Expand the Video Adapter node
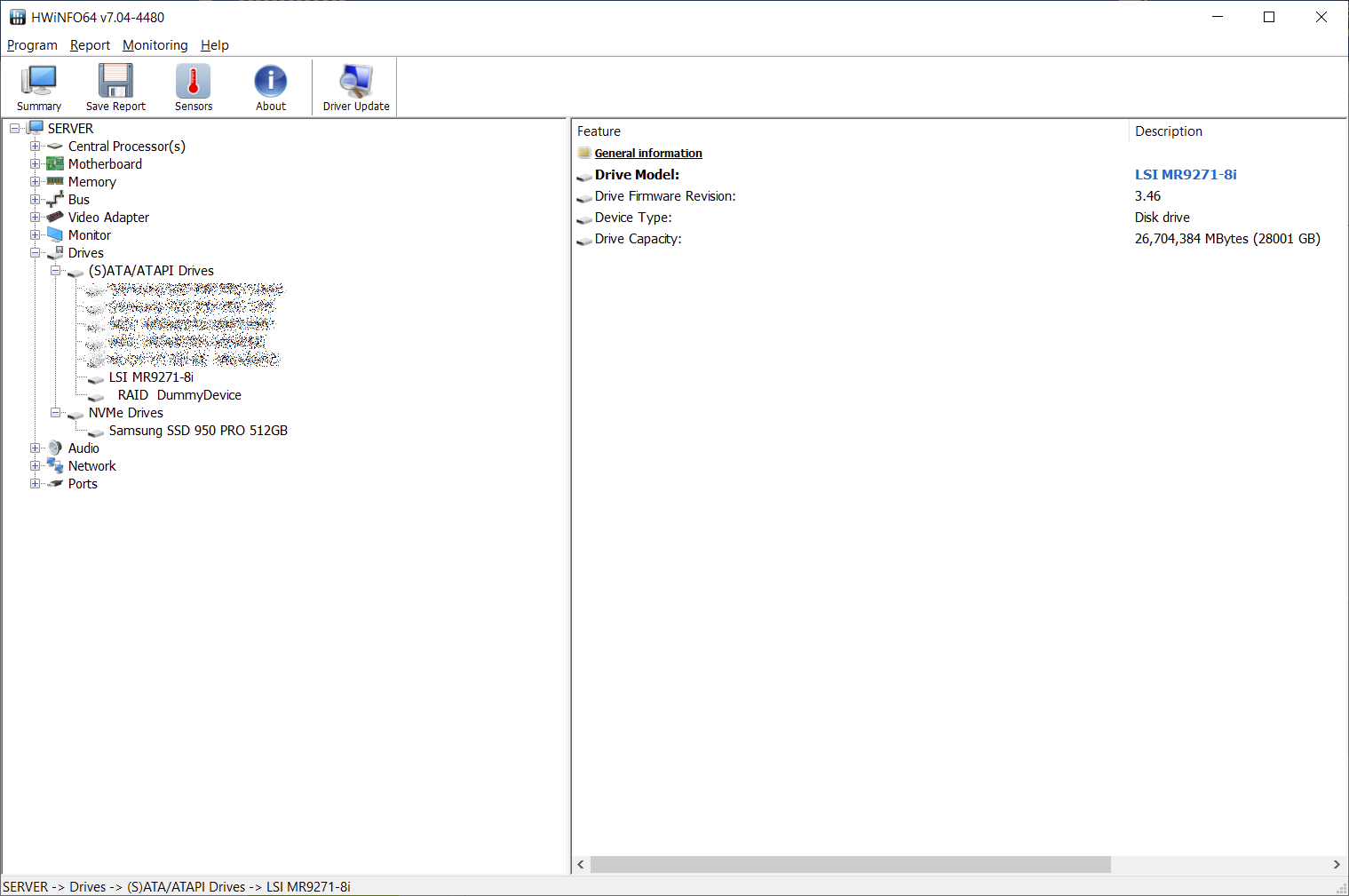 [x=35, y=217]
